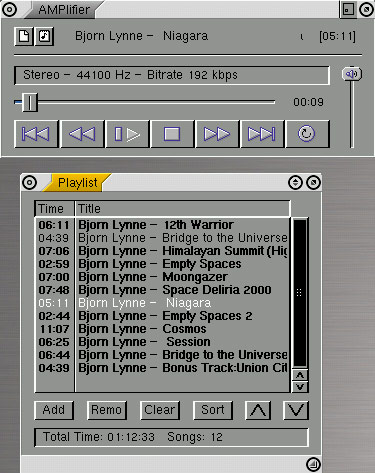375x473 pixels.
Task: Click the Playlist title tab
Action: point(77,183)
